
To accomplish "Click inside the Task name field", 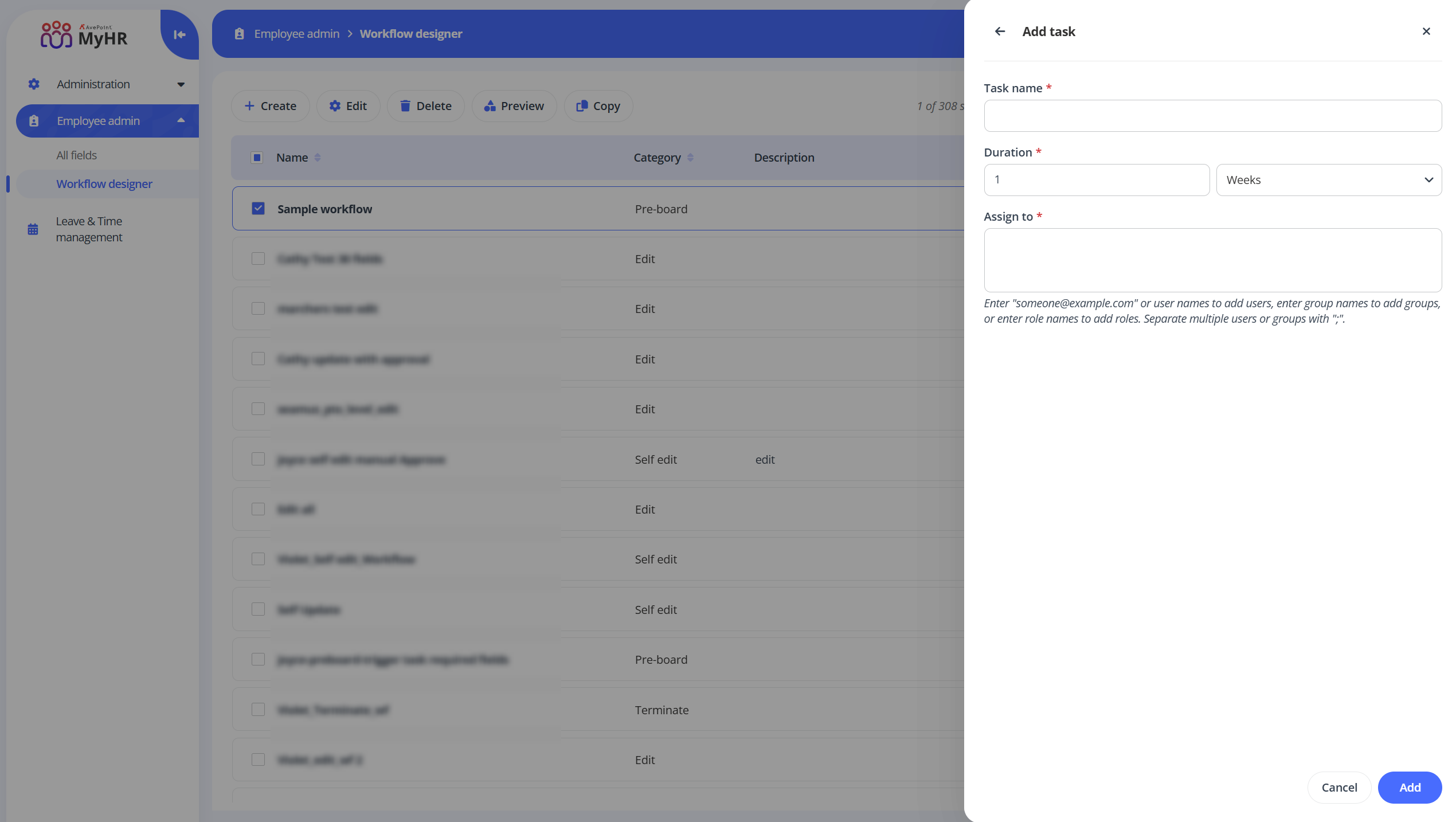I will pos(1212,115).
